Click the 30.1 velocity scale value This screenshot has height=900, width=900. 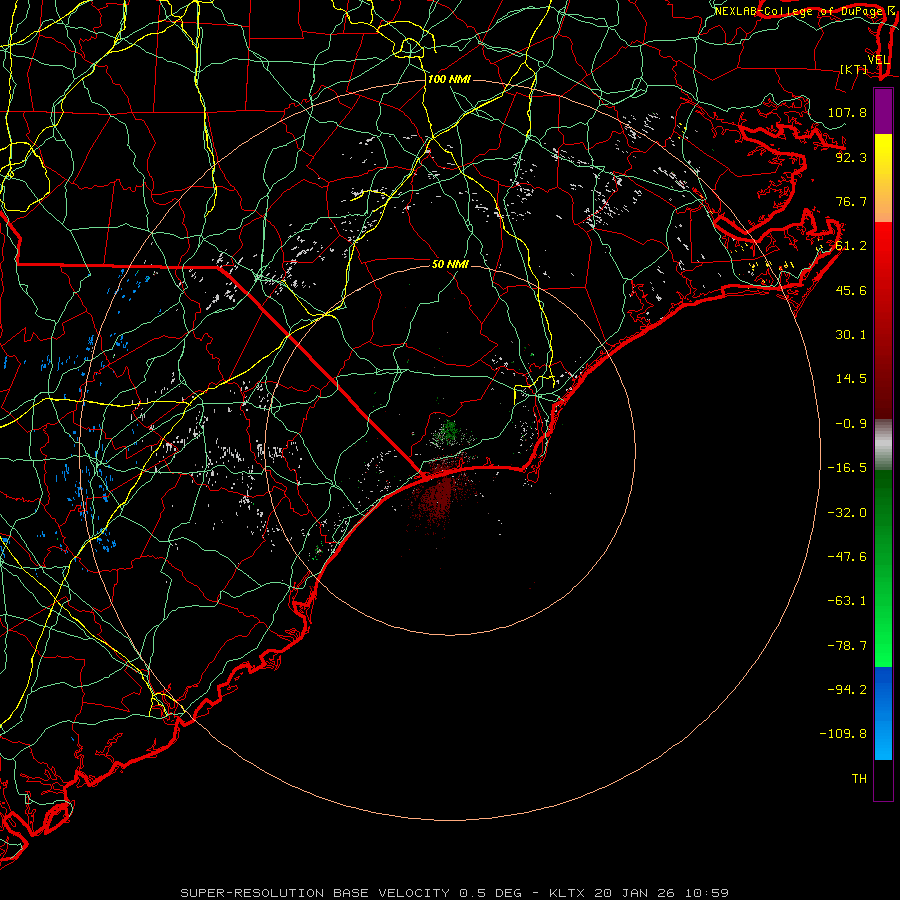click(851, 335)
